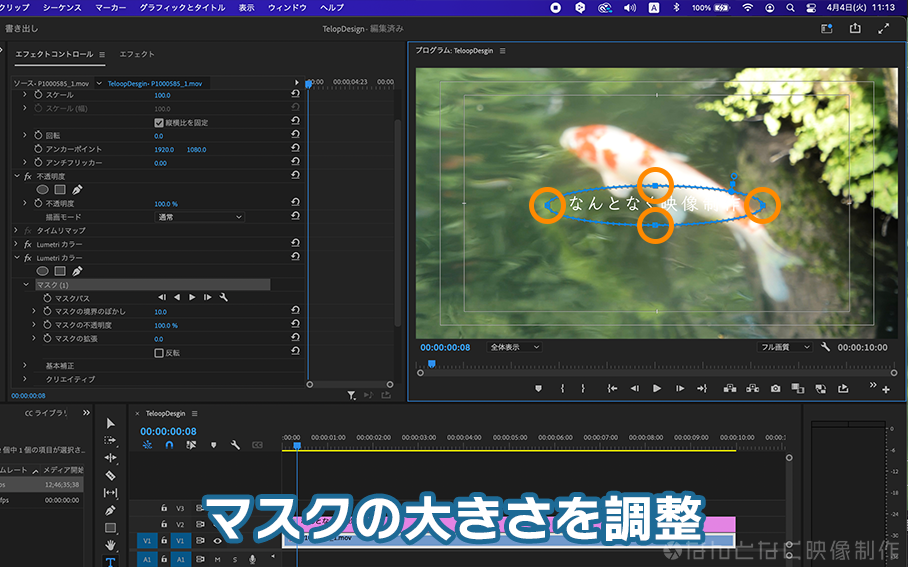Screen dimensions: 908x567
Task: Check the 反転 mask checkbox
Action: [159, 353]
